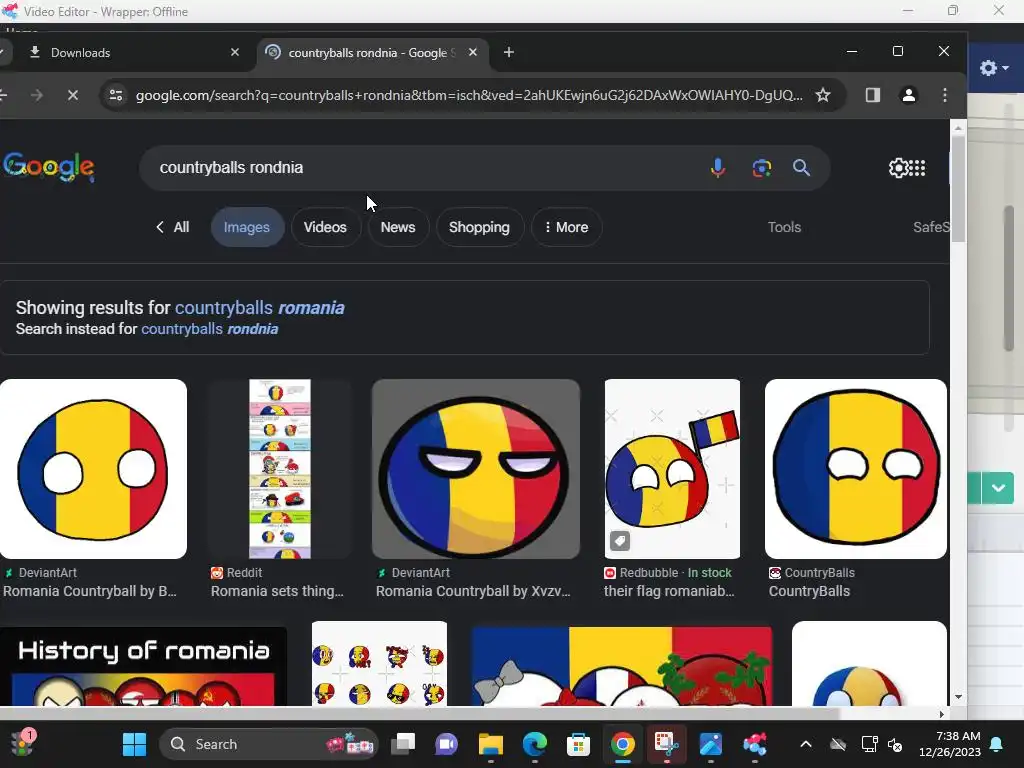Viewport: 1024px width, 768px height.
Task: Search instead for countryballs rondnia
Action: 210,328
